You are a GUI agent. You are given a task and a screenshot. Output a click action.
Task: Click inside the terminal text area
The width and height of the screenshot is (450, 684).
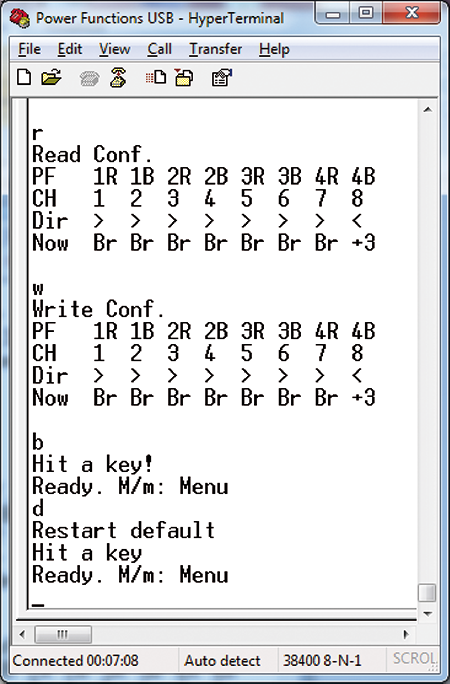click(x=222, y=353)
